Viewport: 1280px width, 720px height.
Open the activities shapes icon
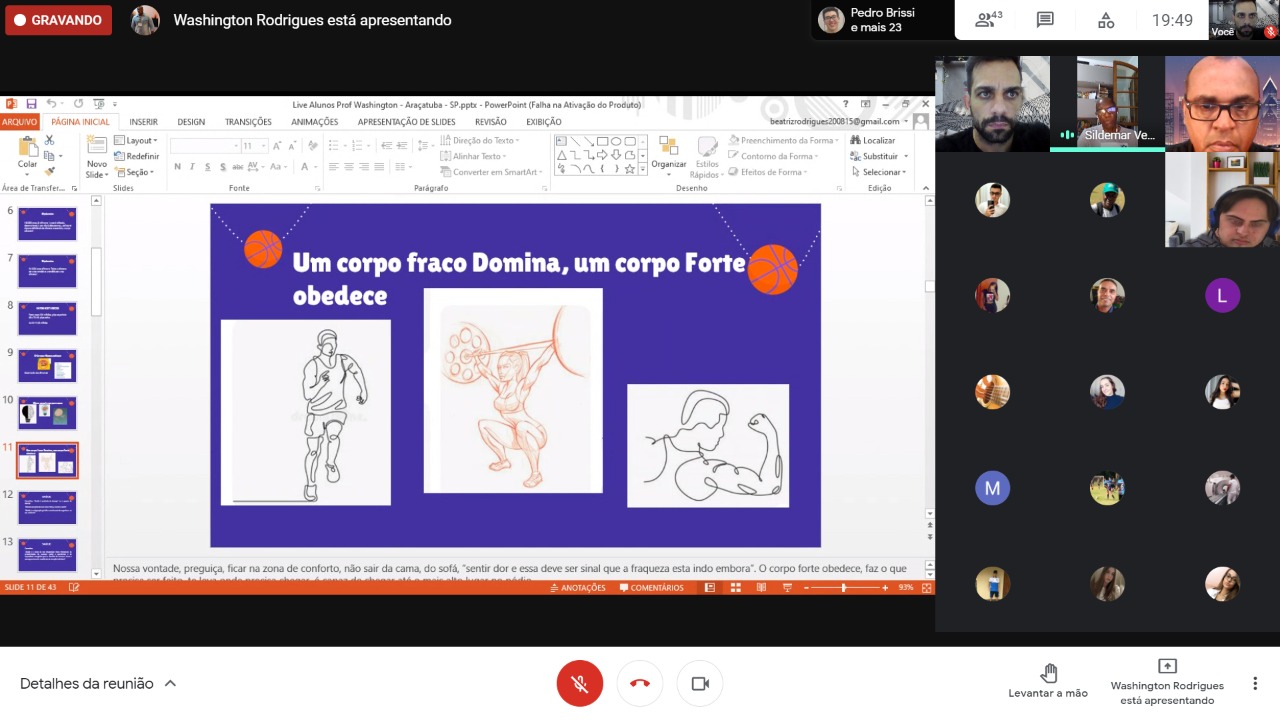point(1106,20)
